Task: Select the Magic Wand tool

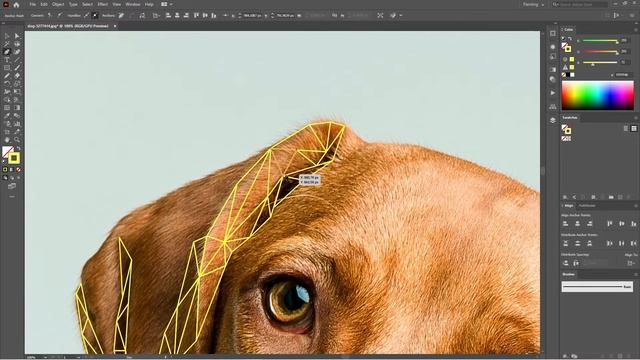Action: coord(7,44)
